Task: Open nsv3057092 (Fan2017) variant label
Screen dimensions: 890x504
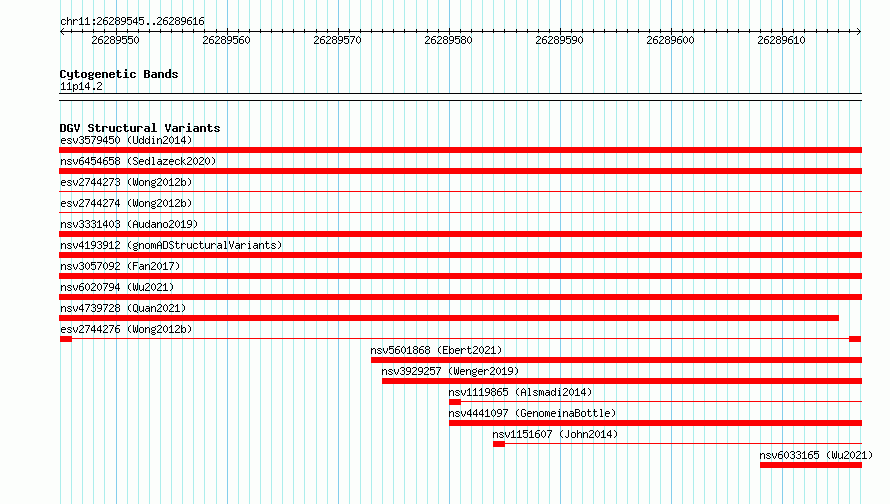Action: 120,266
